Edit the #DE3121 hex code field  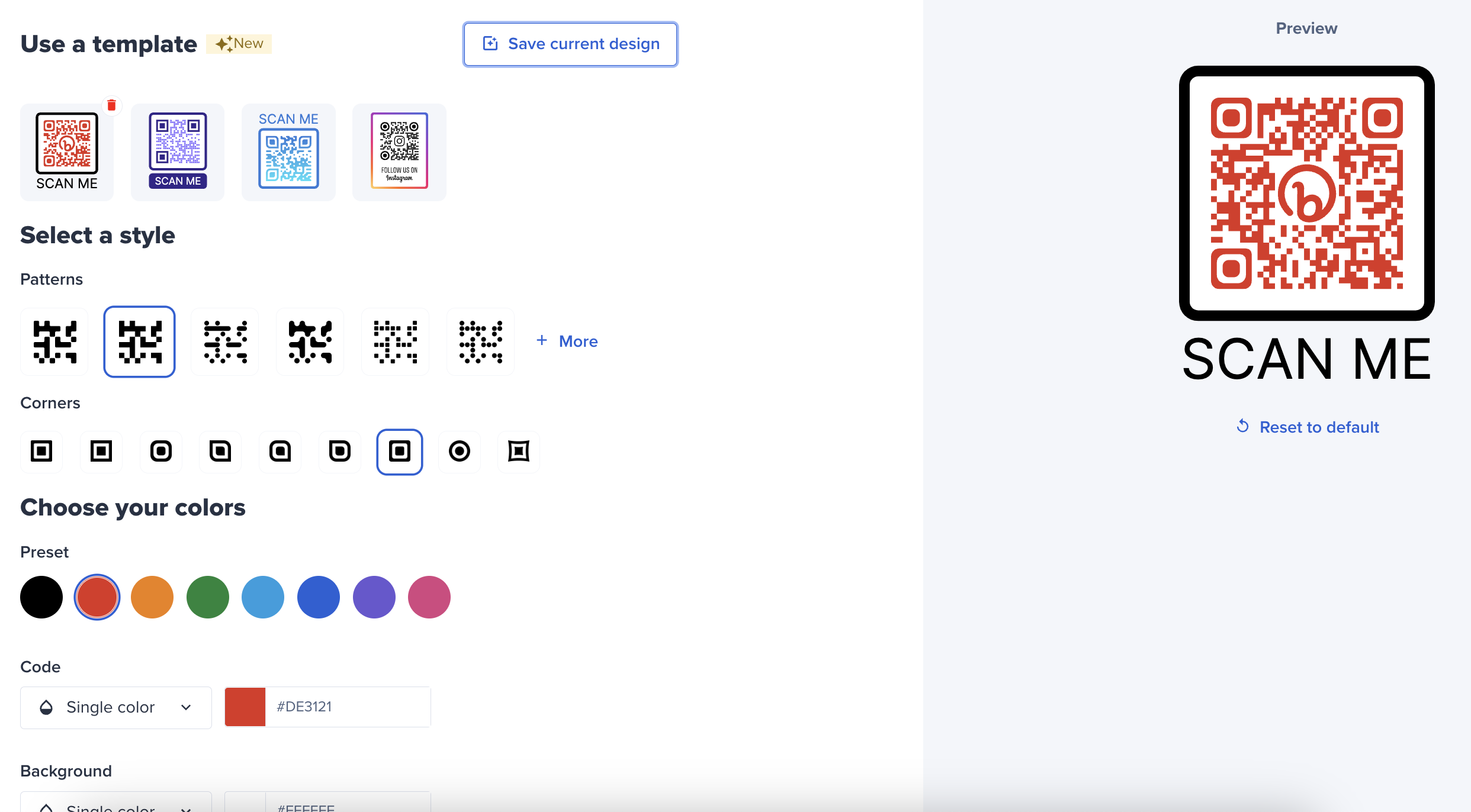click(x=348, y=707)
